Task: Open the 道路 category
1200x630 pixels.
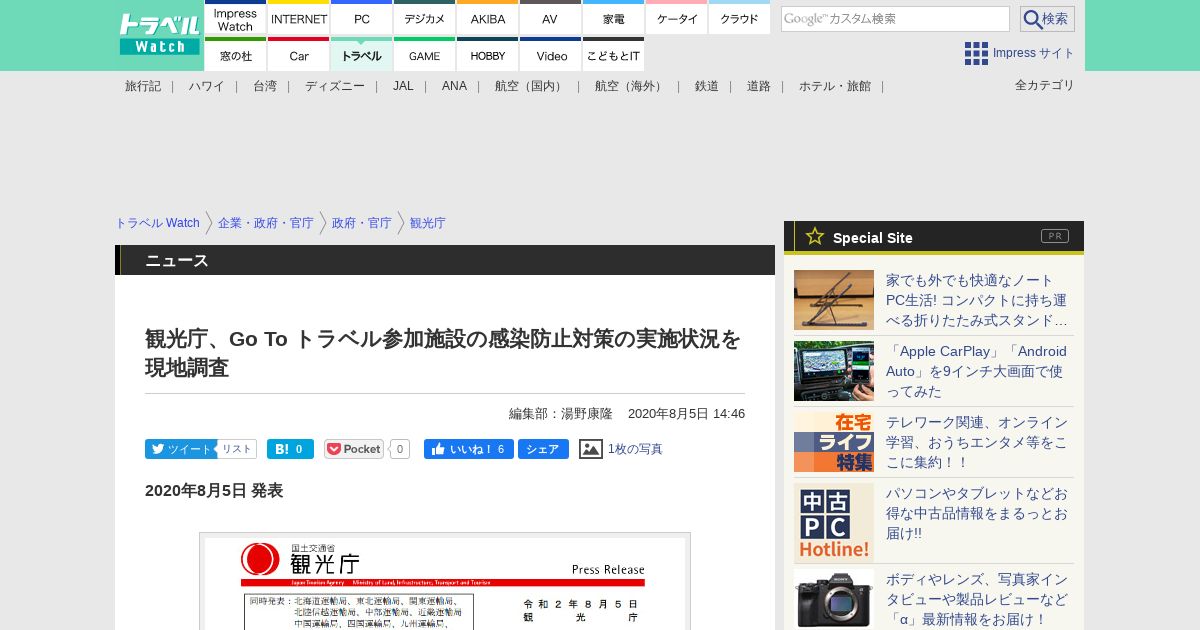Action: 759,86
